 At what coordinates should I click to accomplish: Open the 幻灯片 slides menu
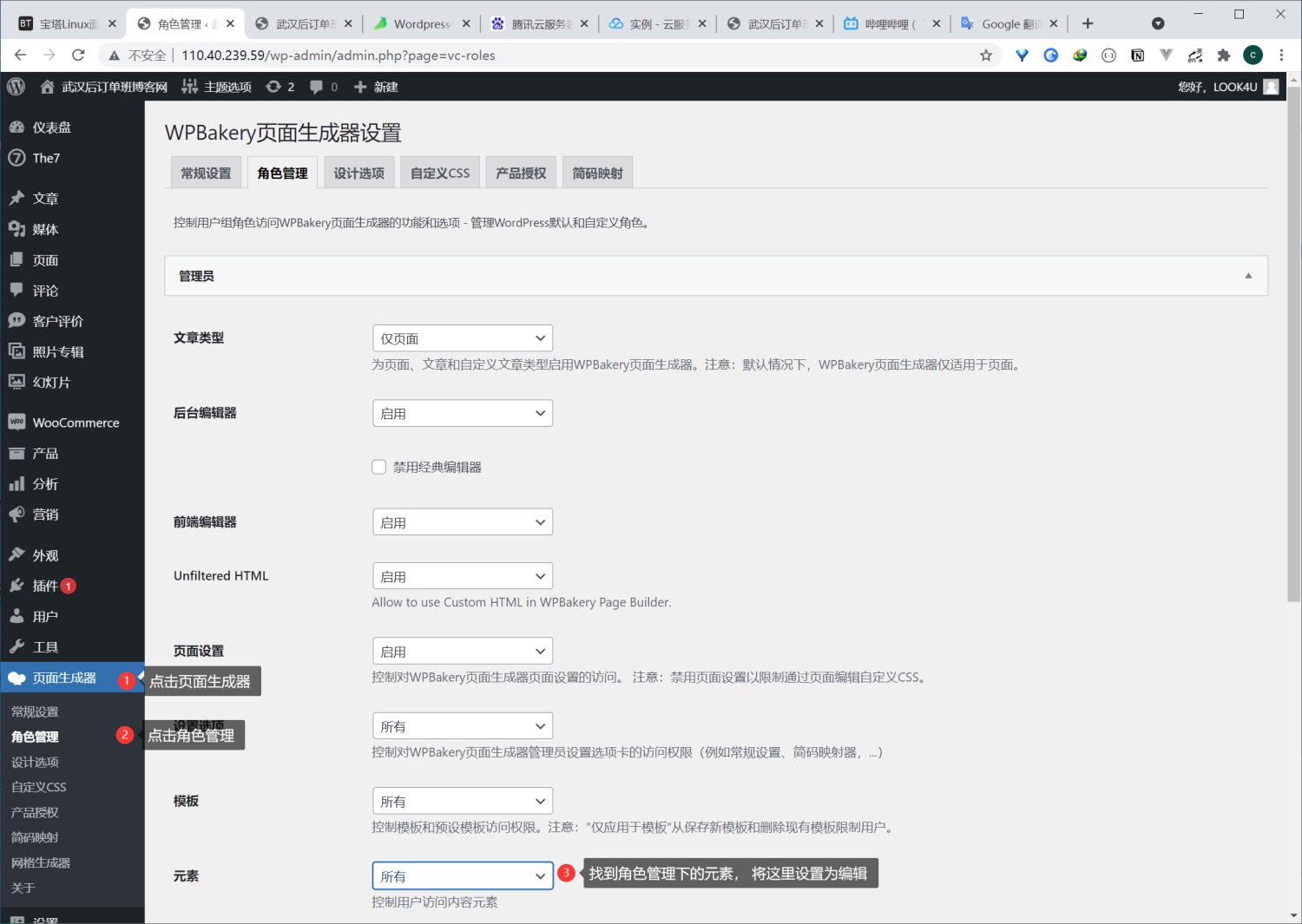click(50, 382)
